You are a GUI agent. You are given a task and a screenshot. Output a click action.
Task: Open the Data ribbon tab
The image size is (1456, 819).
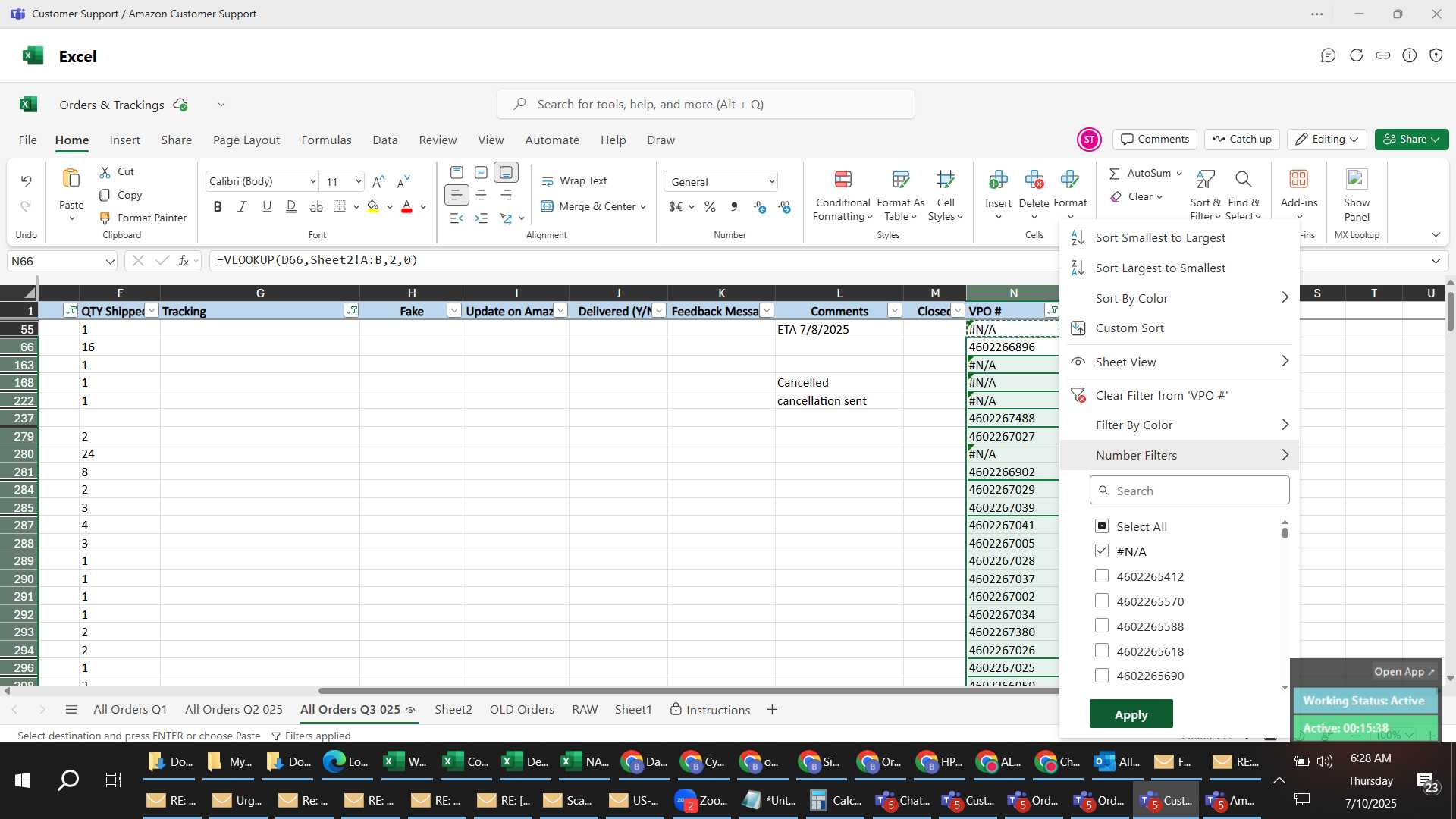click(x=385, y=140)
